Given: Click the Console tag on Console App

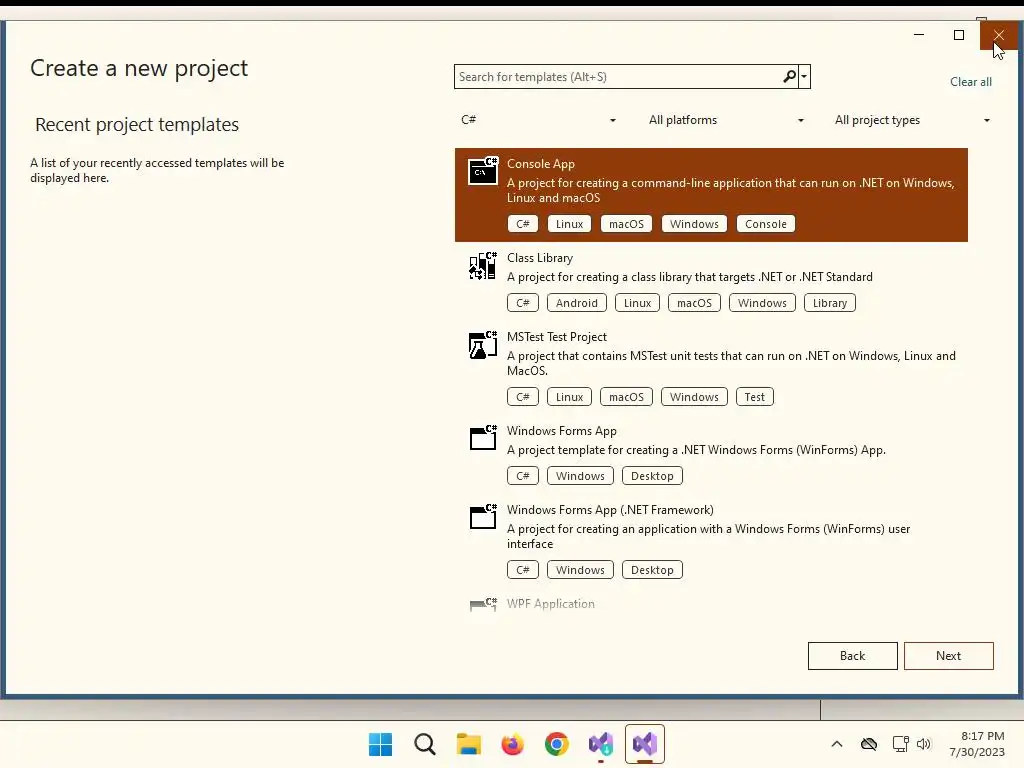Looking at the screenshot, I should 765,224.
